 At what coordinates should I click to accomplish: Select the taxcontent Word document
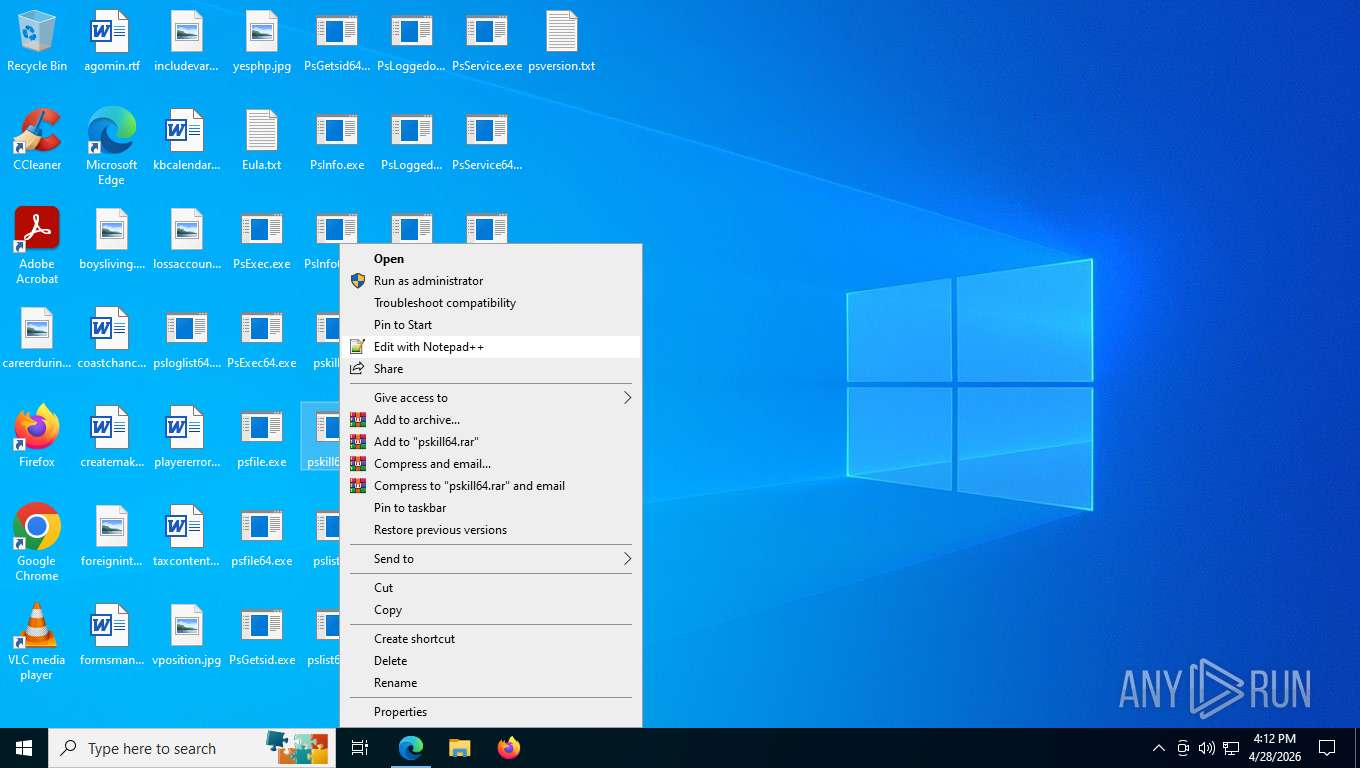(x=187, y=537)
